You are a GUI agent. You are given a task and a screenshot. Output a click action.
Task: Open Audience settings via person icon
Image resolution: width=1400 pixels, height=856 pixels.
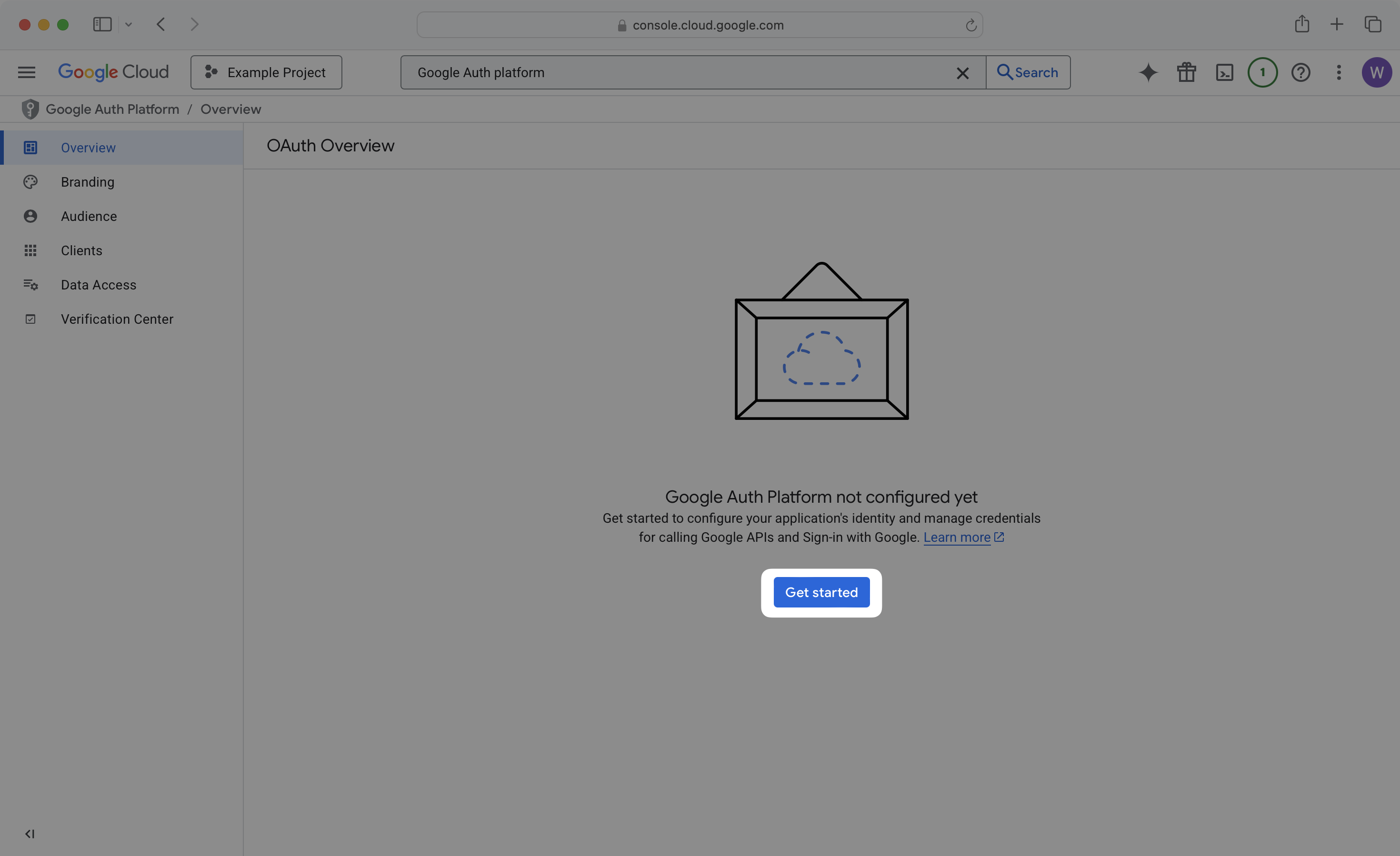coord(30,216)
